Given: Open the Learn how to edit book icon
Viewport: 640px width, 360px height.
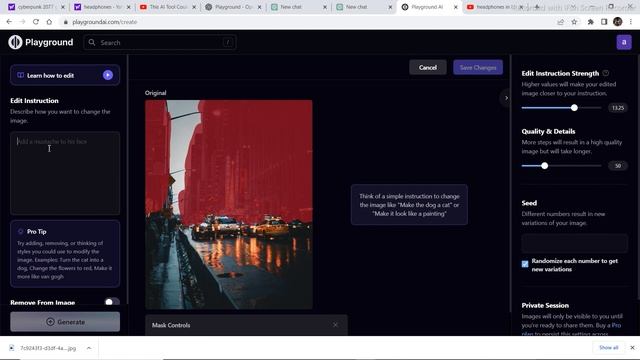Looking at the screenshot, I should pos(20,75).
